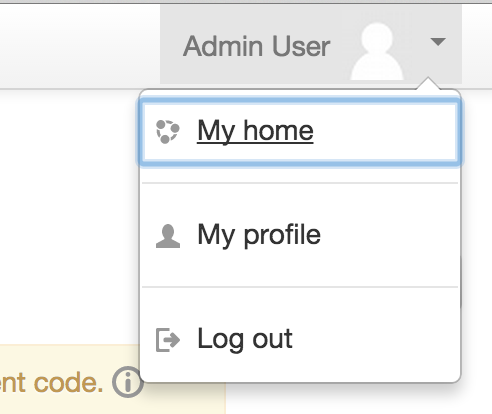The image size is (492, 414).
Task: Click the empty header bar left of Admin User
Action: click(80, 46)
